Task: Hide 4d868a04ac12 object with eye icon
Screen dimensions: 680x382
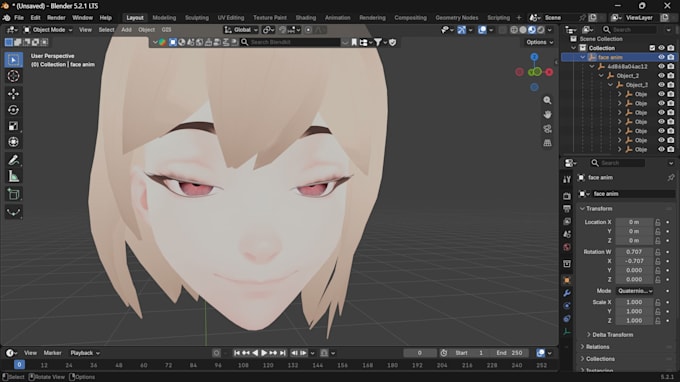Action: coord(661,66)
